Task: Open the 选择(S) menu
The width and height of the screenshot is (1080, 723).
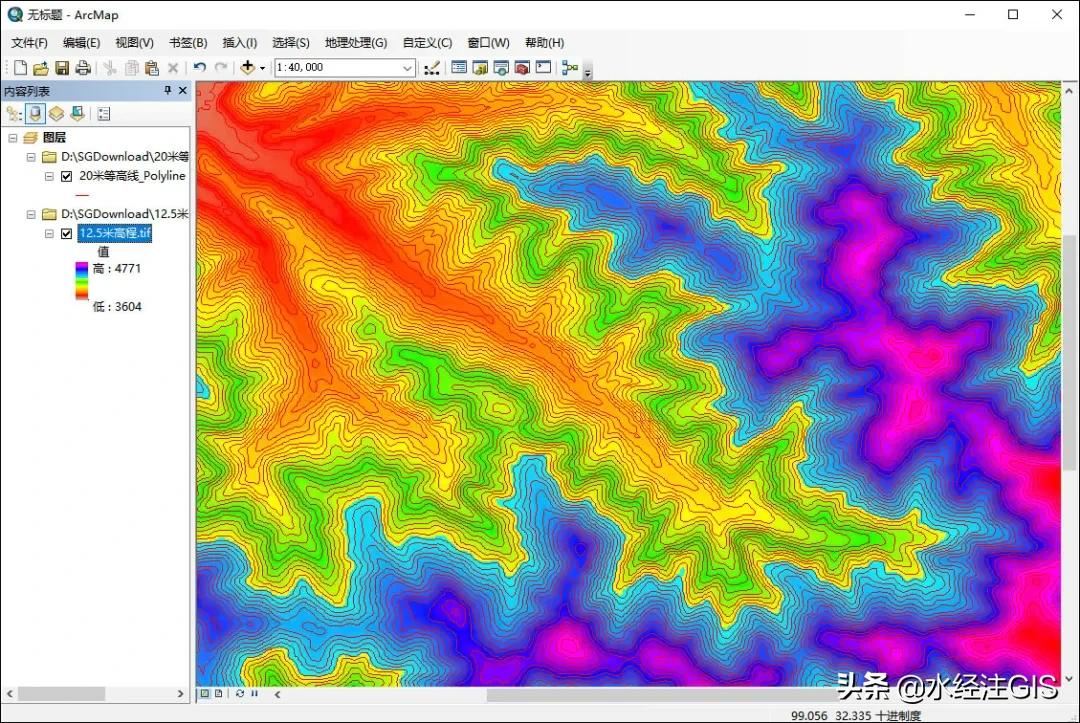Action: [x=291, y=43]
